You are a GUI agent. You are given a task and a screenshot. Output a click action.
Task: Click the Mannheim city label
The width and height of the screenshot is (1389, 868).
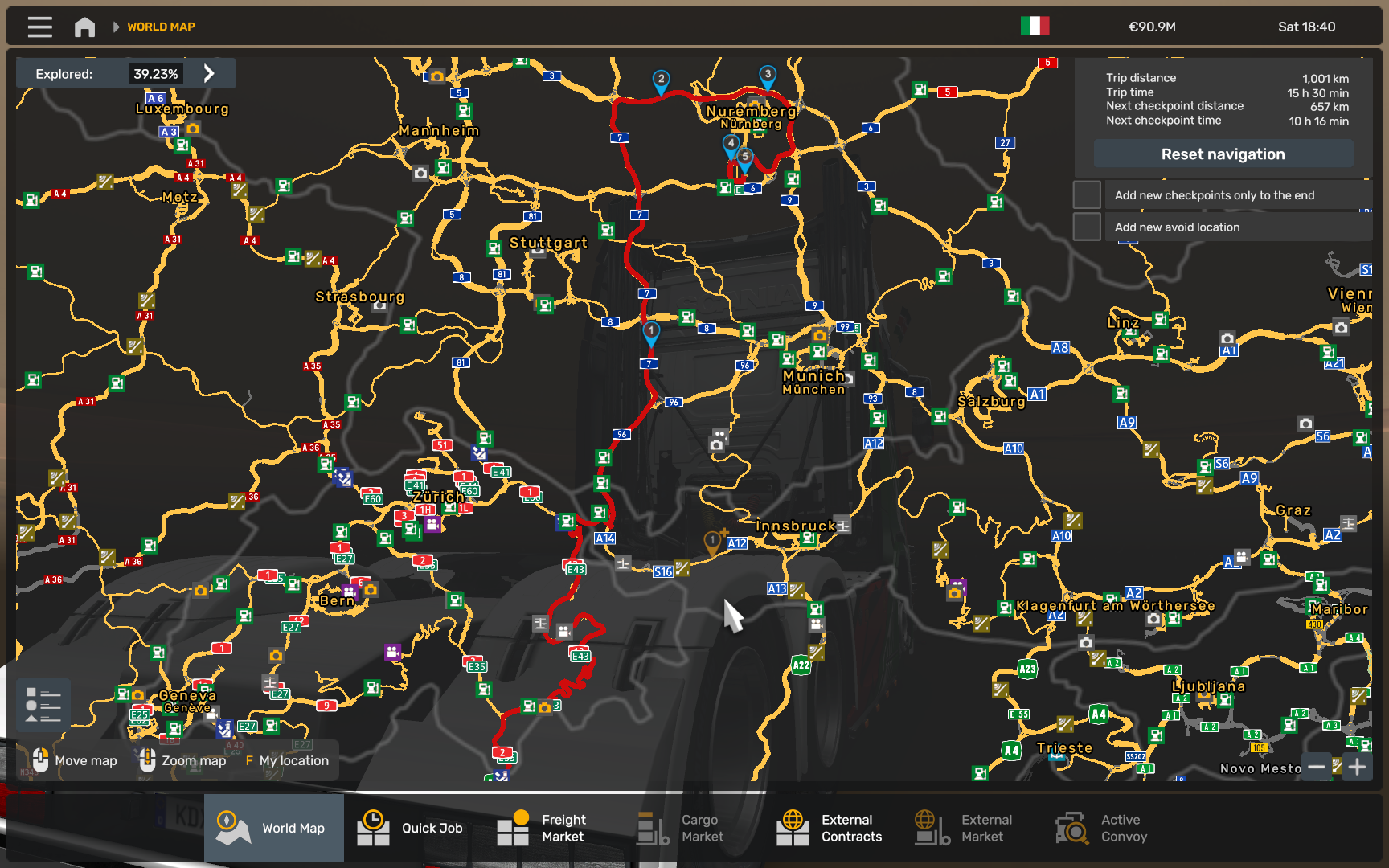click(x=439, y=130)
